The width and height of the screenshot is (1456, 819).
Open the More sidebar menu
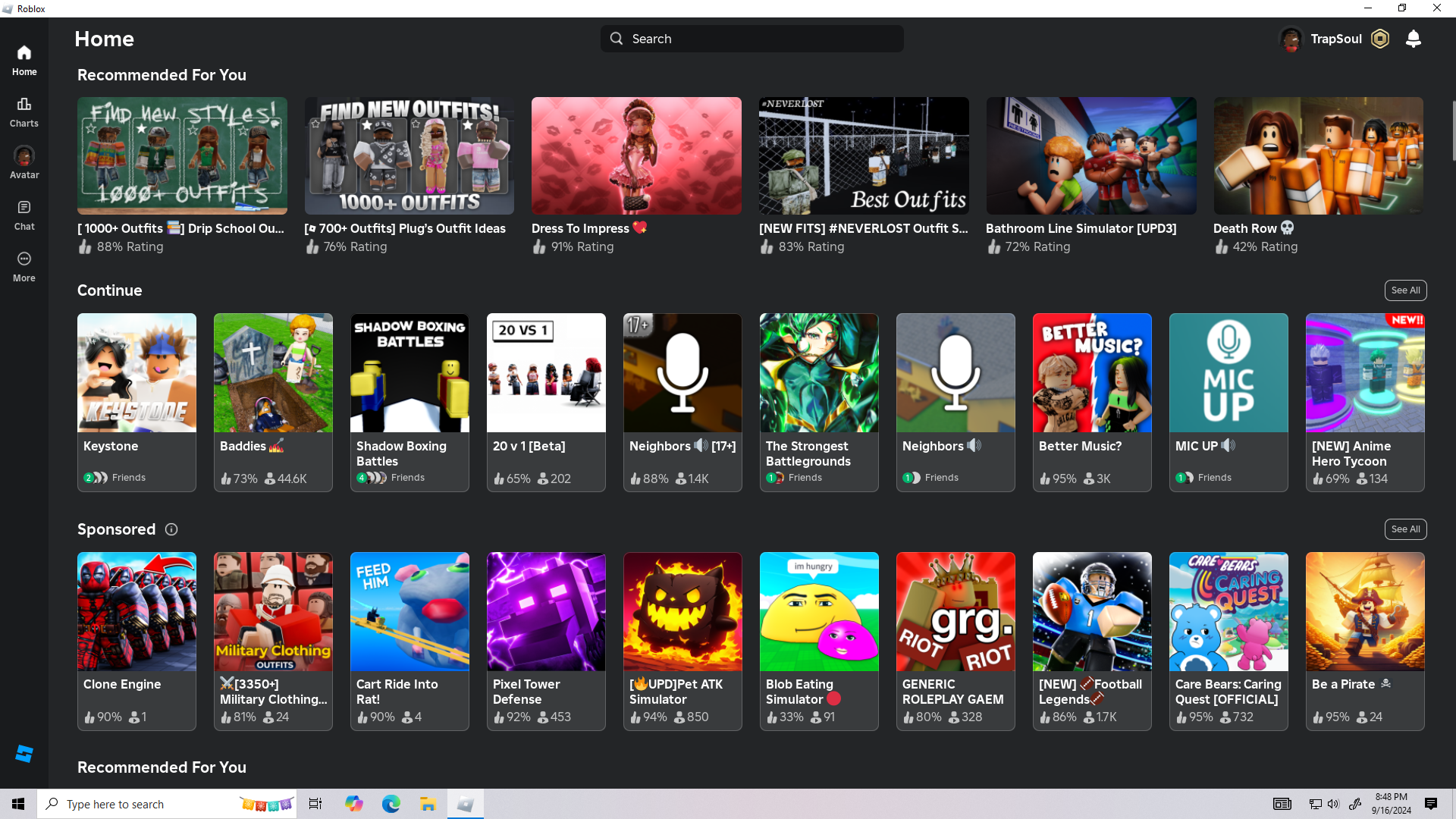coord(24,266)
